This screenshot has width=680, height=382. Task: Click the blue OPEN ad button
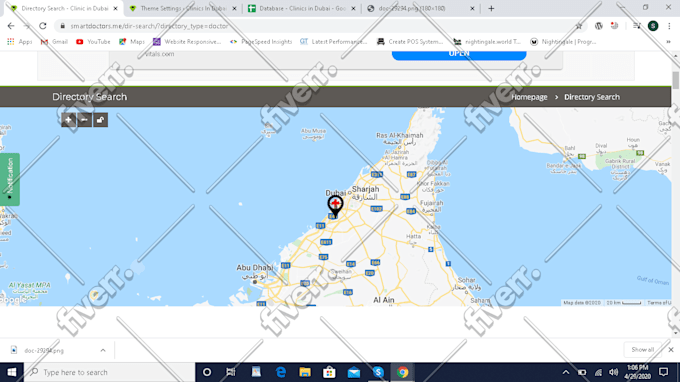click(459, 55)
